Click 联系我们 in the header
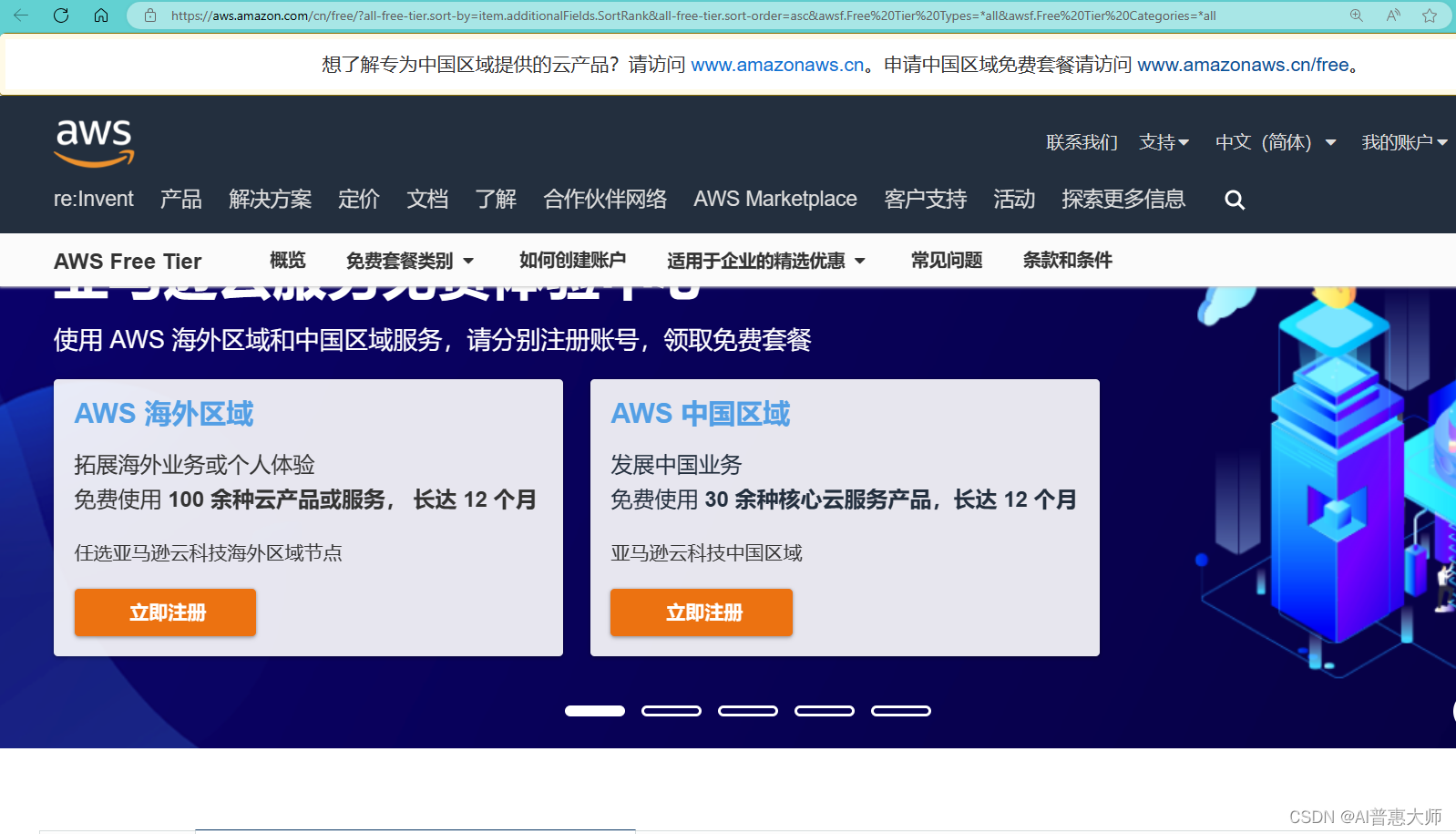This screenshot has width=1456, height=834. 1082,142
